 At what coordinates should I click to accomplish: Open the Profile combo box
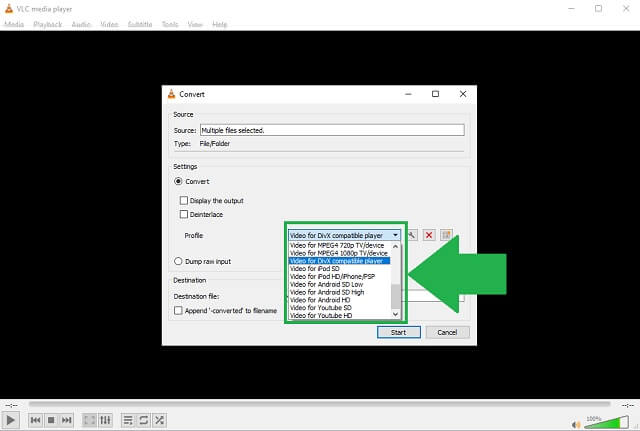[x=344, y=235]
